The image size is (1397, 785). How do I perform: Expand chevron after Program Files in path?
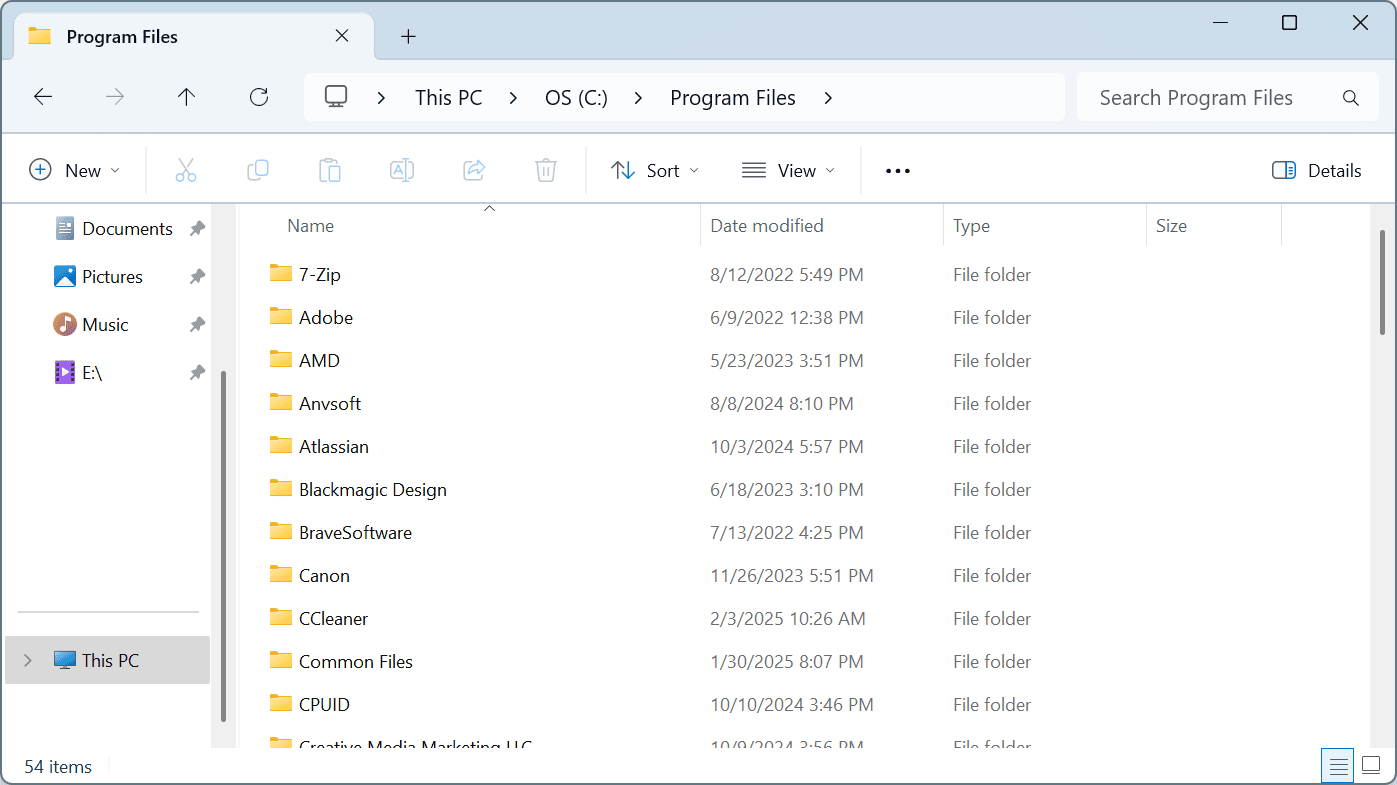tap(827, 98)
